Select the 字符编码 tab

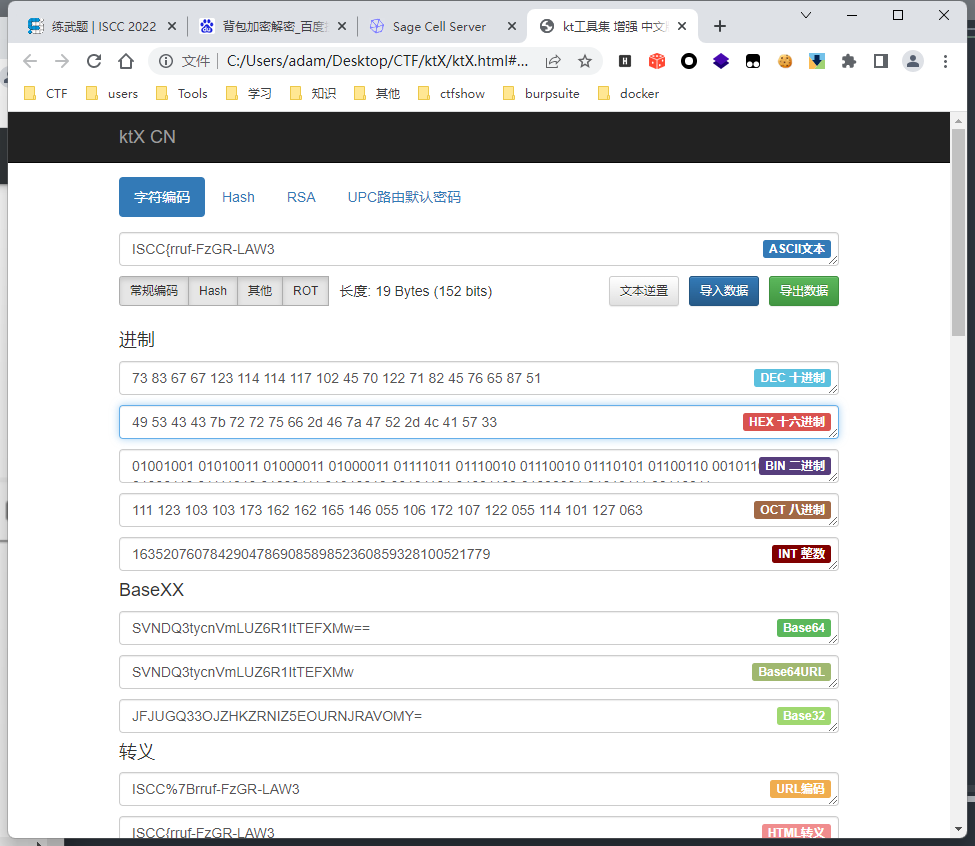coord(162,197)
